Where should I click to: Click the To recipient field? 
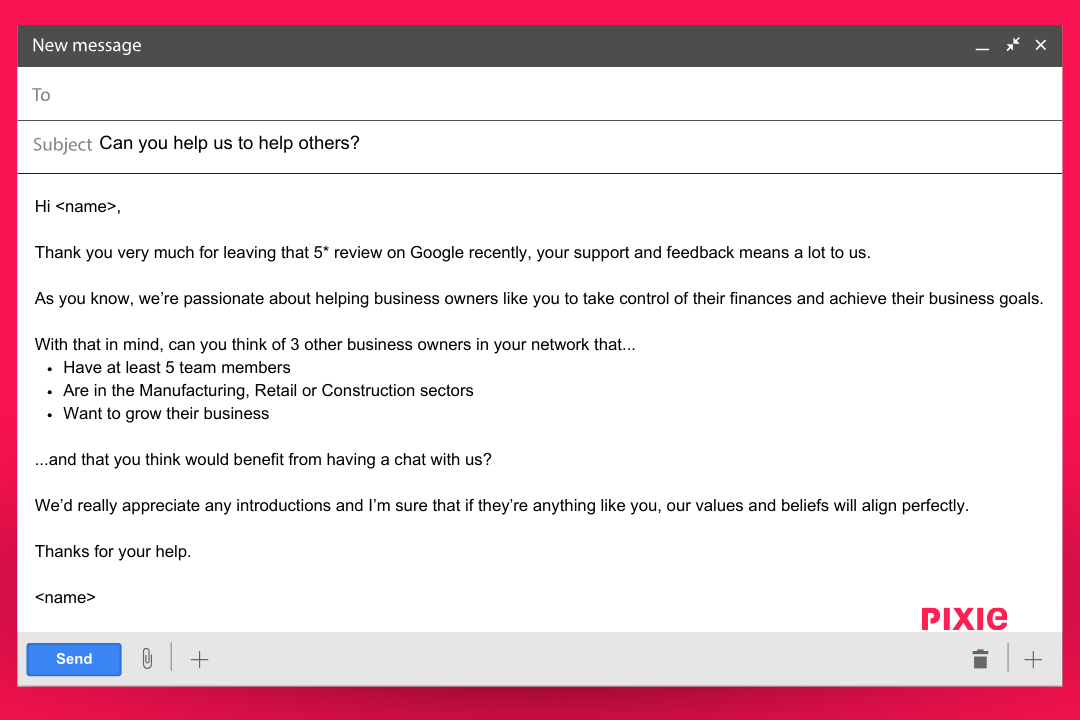[x=540, y=95]
